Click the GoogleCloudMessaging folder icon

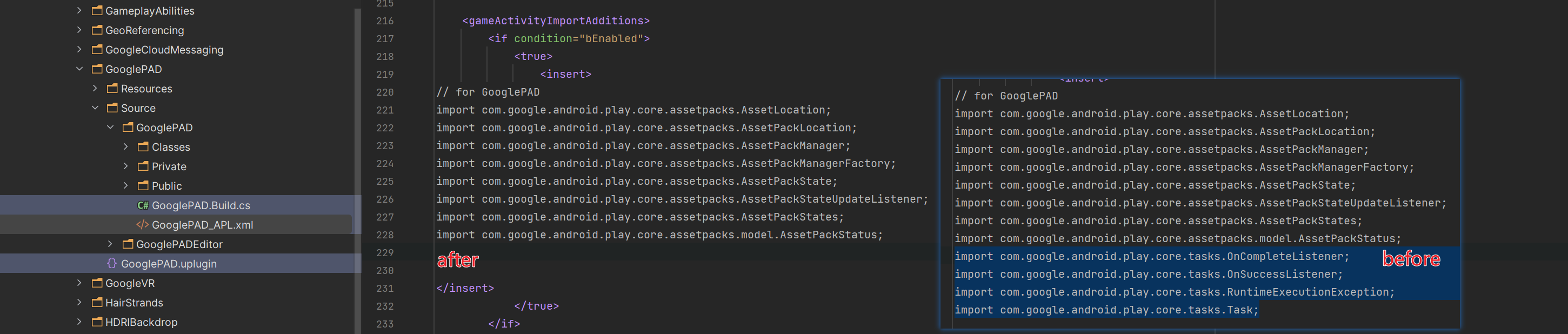tap(97, 49)
